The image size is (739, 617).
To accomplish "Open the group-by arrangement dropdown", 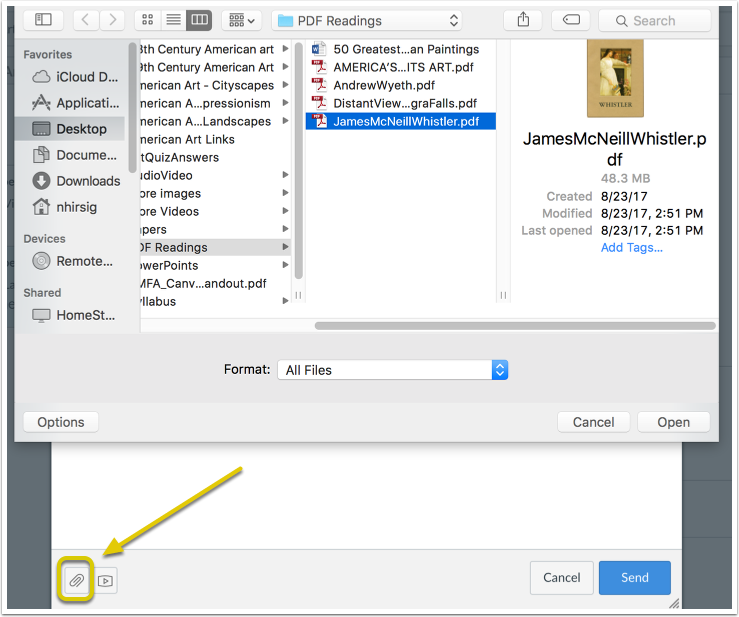I will [242, 20].
